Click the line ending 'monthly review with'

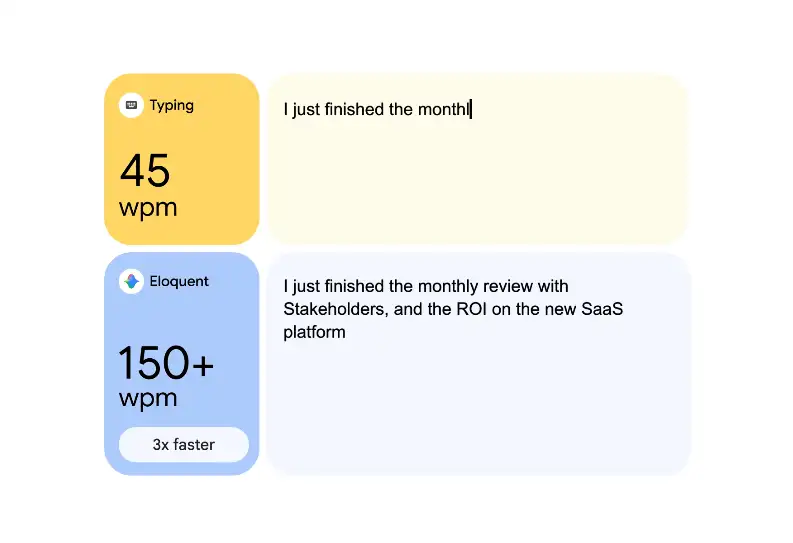426,286
